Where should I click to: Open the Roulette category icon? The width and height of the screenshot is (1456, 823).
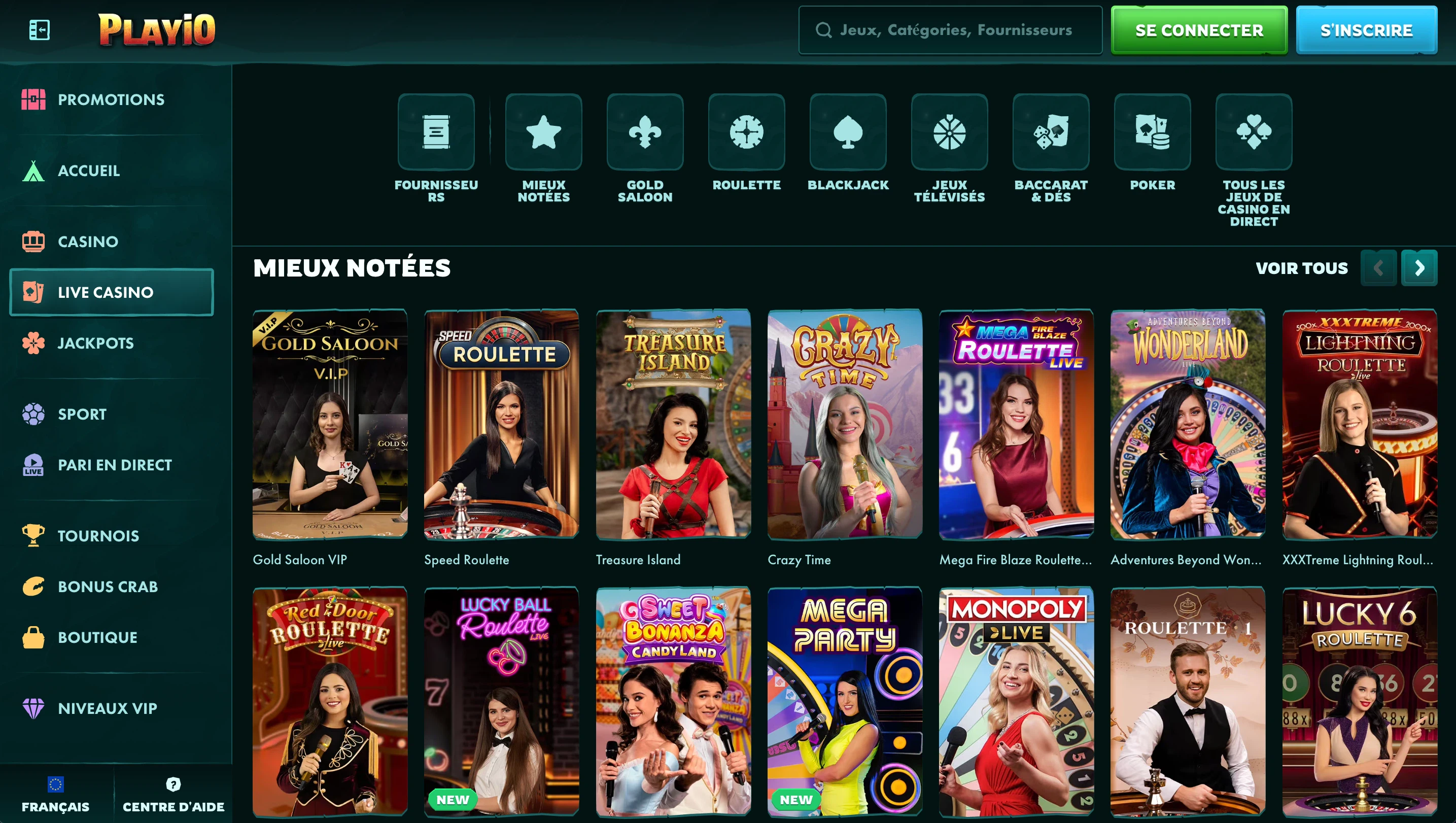746,132
